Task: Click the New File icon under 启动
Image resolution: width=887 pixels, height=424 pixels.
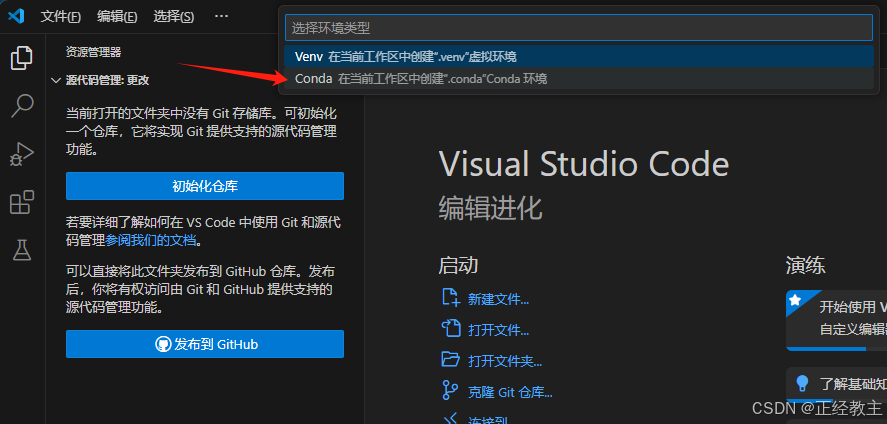Action: click(451, 298)
